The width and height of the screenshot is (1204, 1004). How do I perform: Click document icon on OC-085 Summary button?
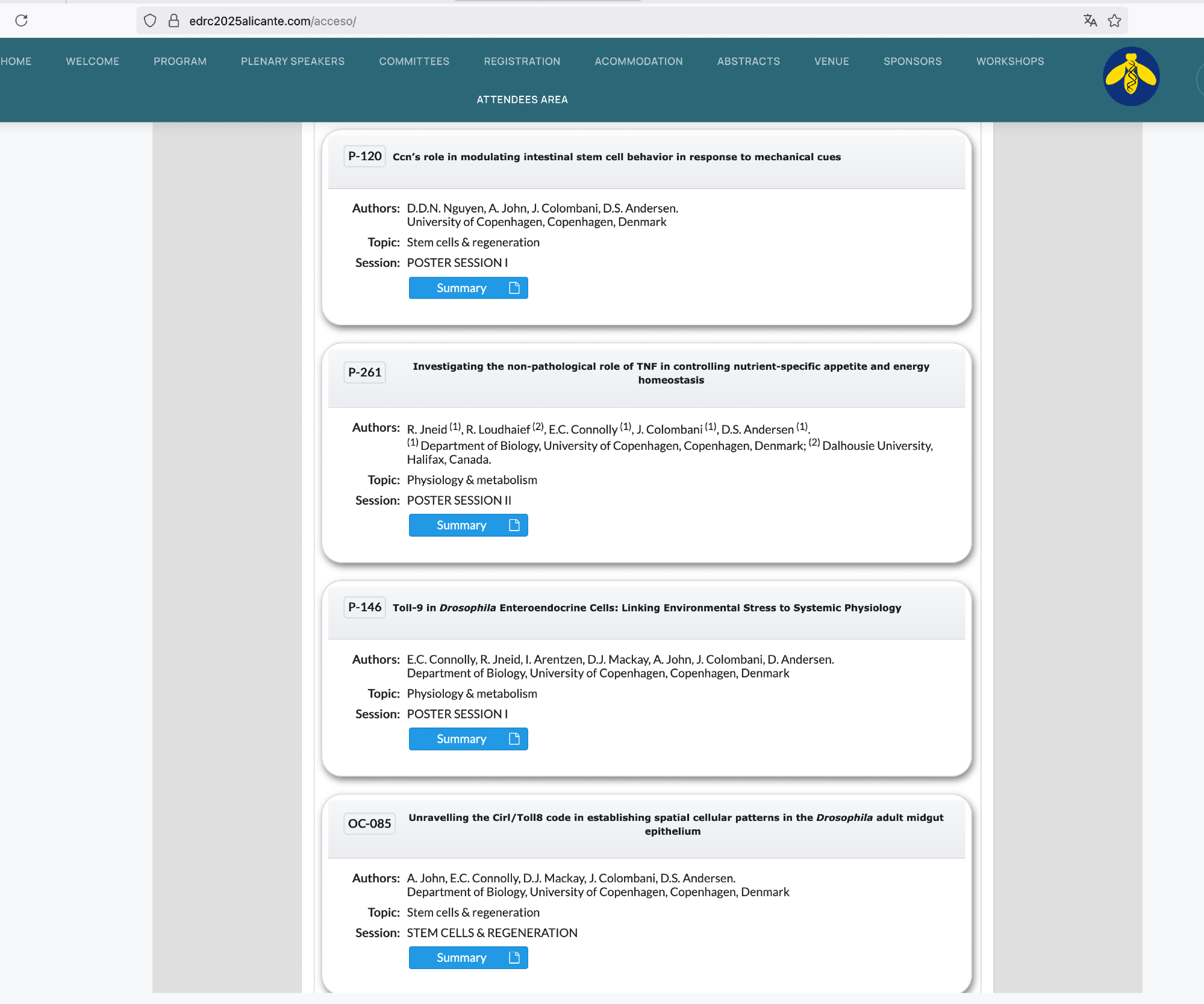(514, 958)
